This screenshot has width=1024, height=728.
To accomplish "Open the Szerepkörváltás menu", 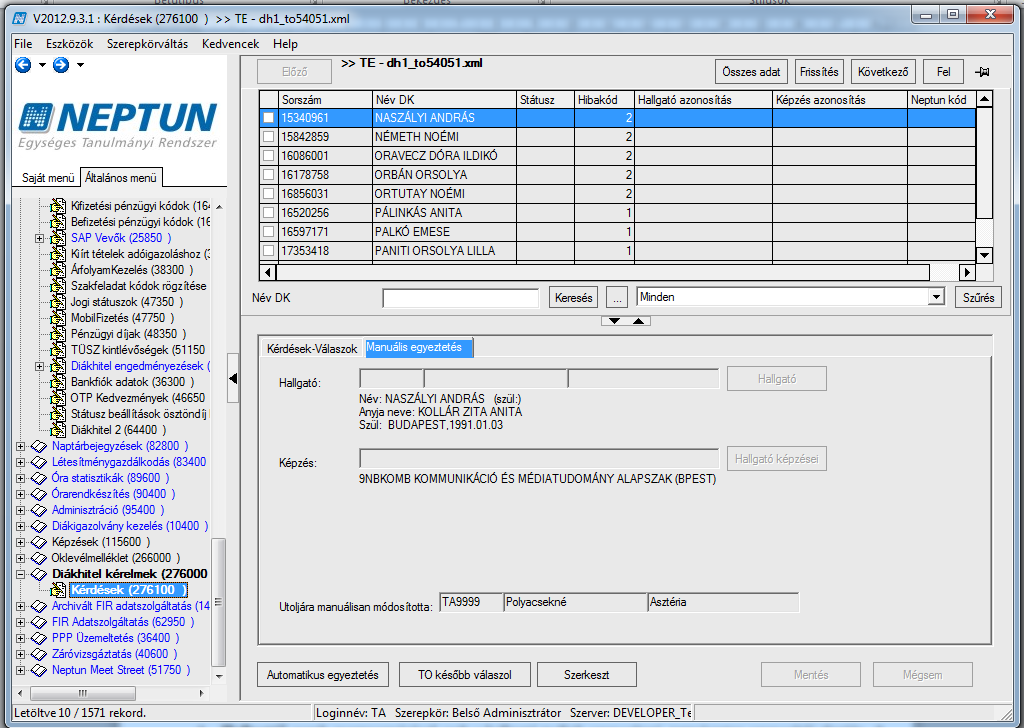I will pyautogui.click(x=148, y=44).
